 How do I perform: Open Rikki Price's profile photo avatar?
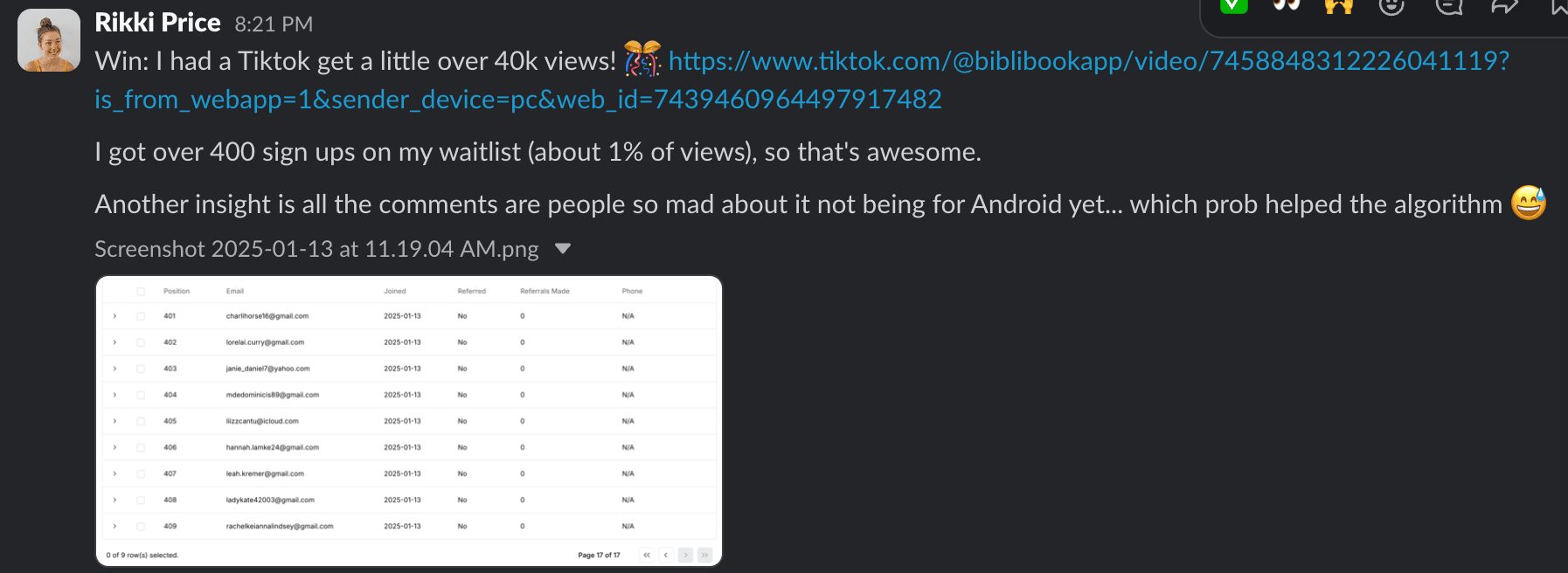pyautogui.click(x=49, y=40)
